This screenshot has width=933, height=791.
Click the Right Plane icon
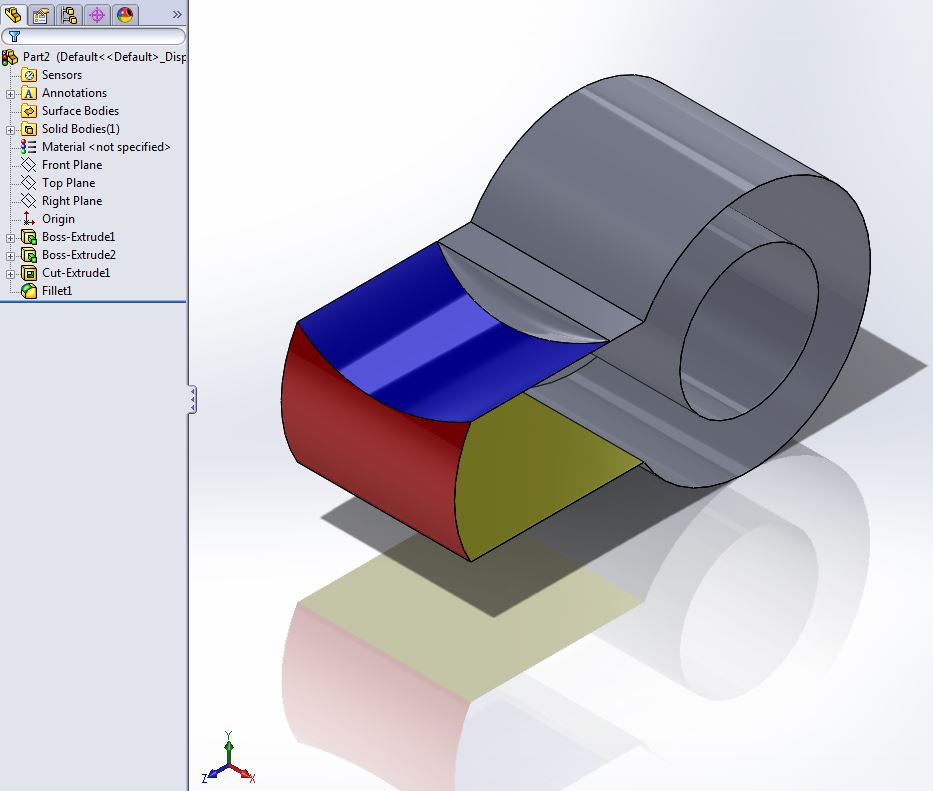pos(29,201)
